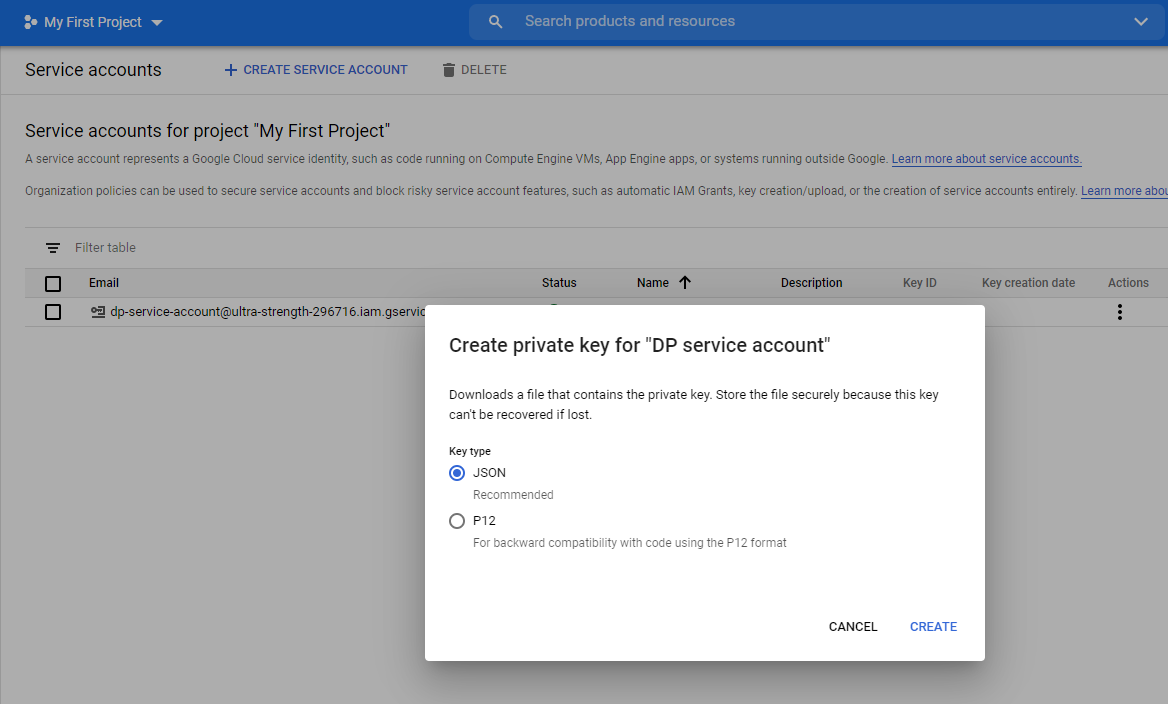Screen dimensions: 1168x704
Task: Click CANCEL in the private key dialog
Action: [853, 627]
